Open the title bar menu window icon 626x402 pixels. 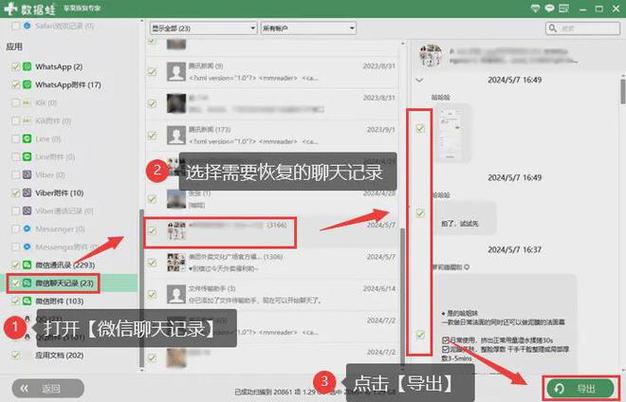(x=564, y=8)
